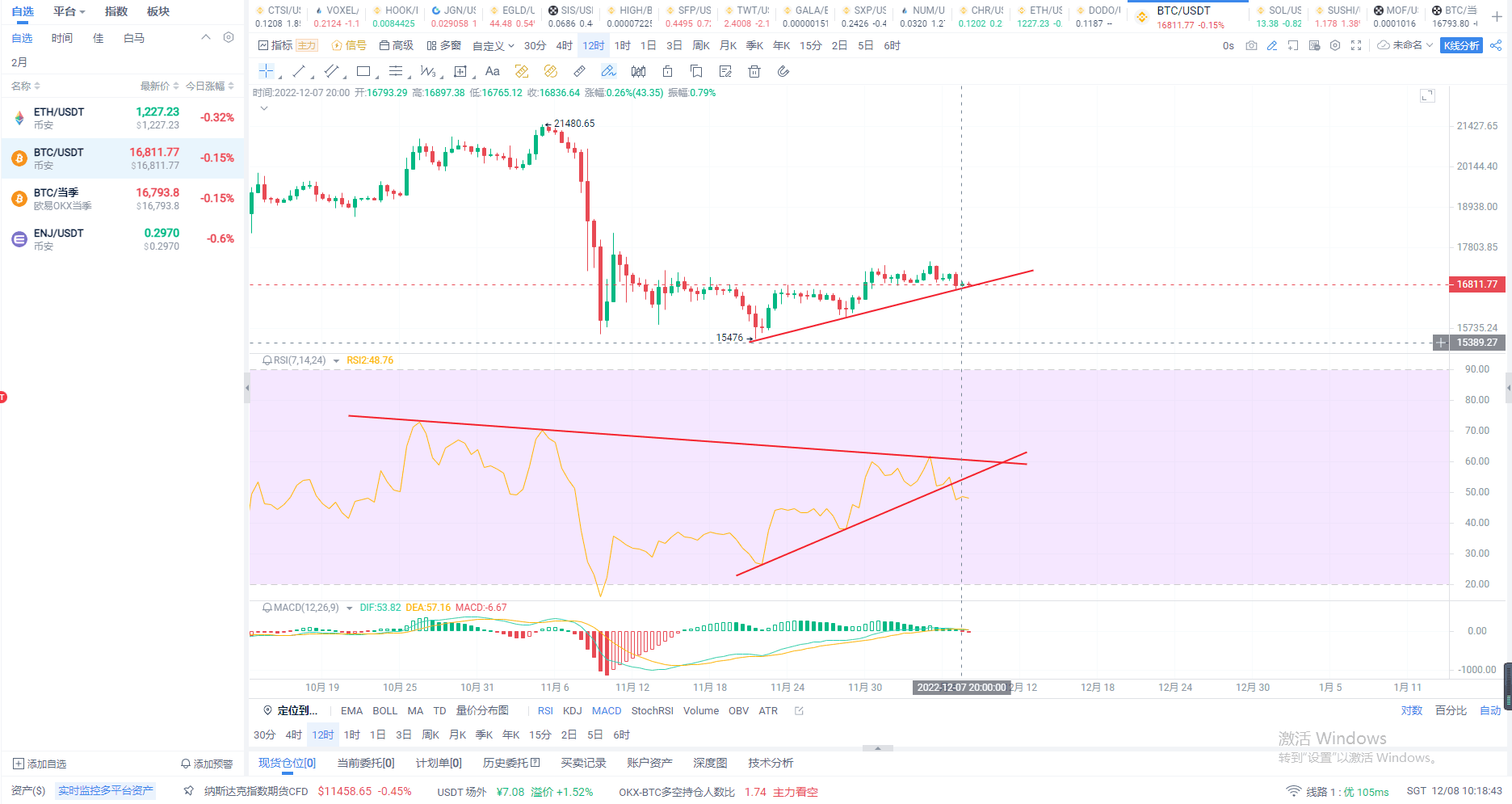Switch price scale to 对数 logarithmic
The height and width of the screenshot is (804, 1512).
[x=1411, y=710]
